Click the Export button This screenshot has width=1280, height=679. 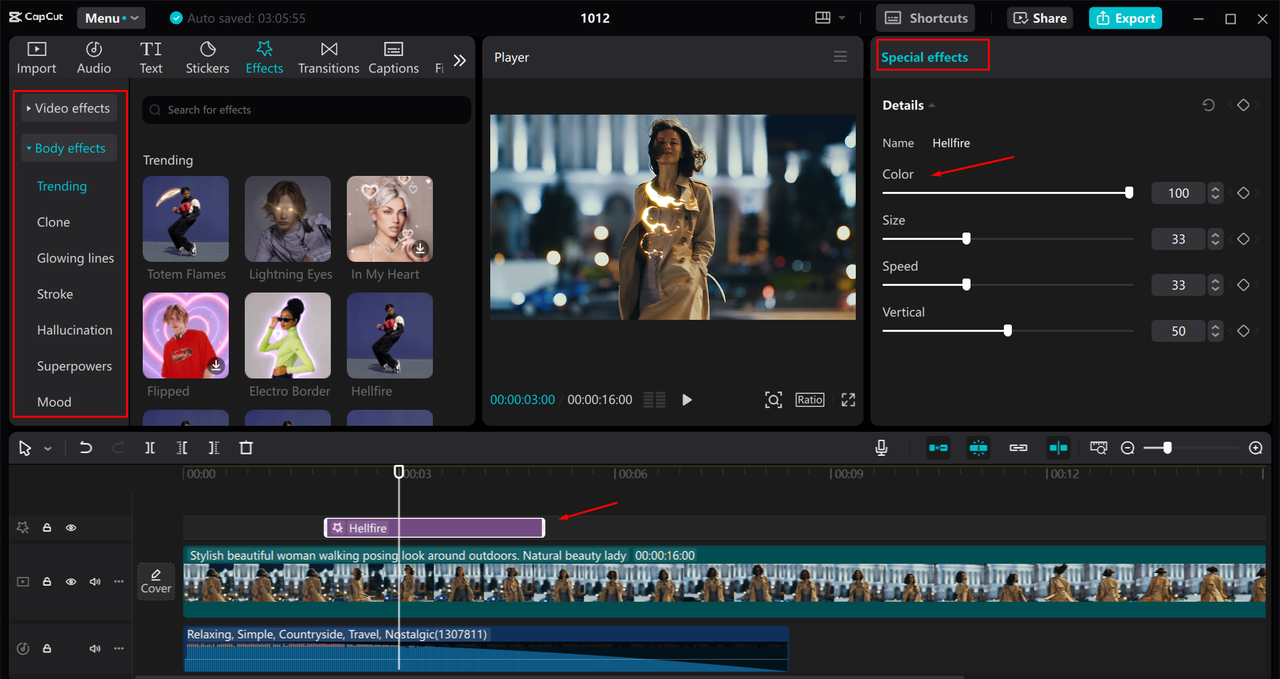pos(1125,18)
